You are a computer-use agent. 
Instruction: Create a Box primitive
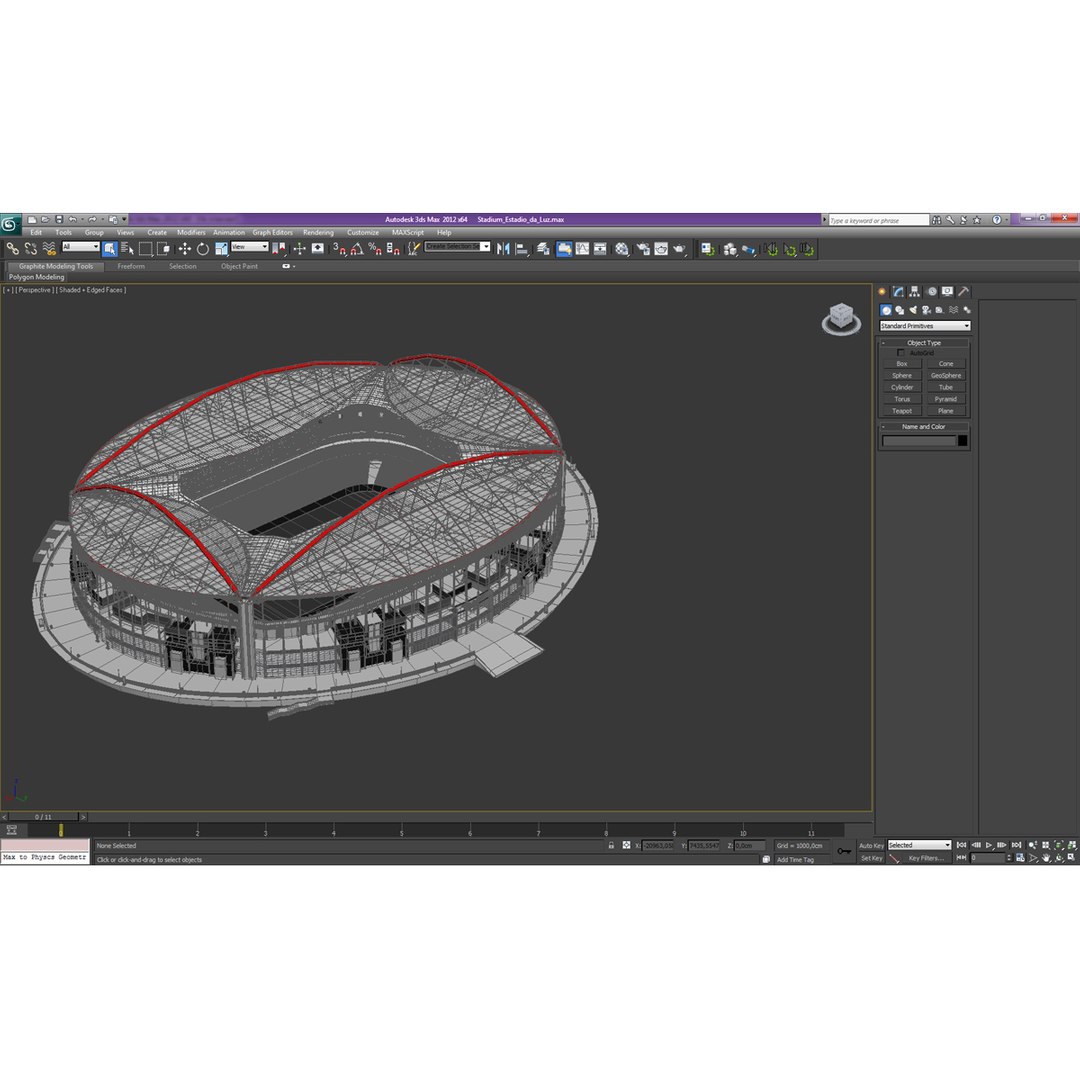coord(902,364)
